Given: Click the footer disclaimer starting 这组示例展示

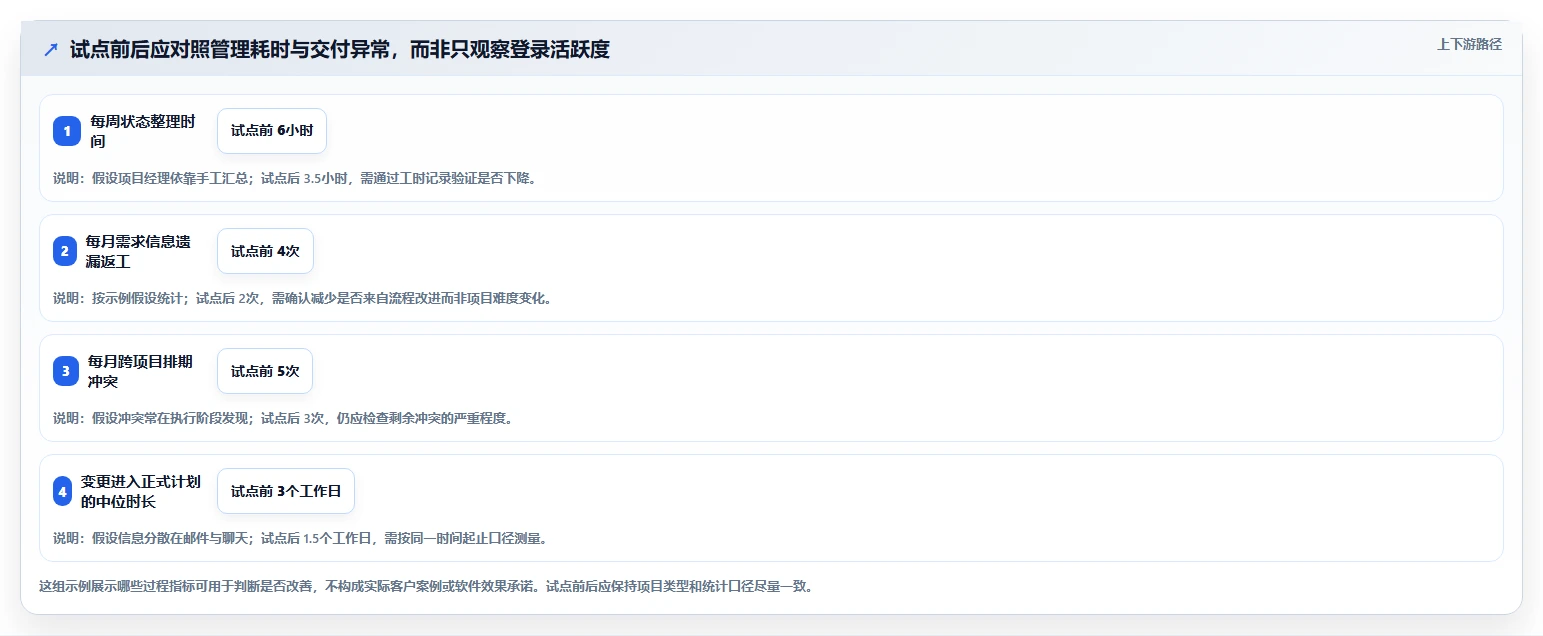Looking at the screenshot, I should 426,586.
